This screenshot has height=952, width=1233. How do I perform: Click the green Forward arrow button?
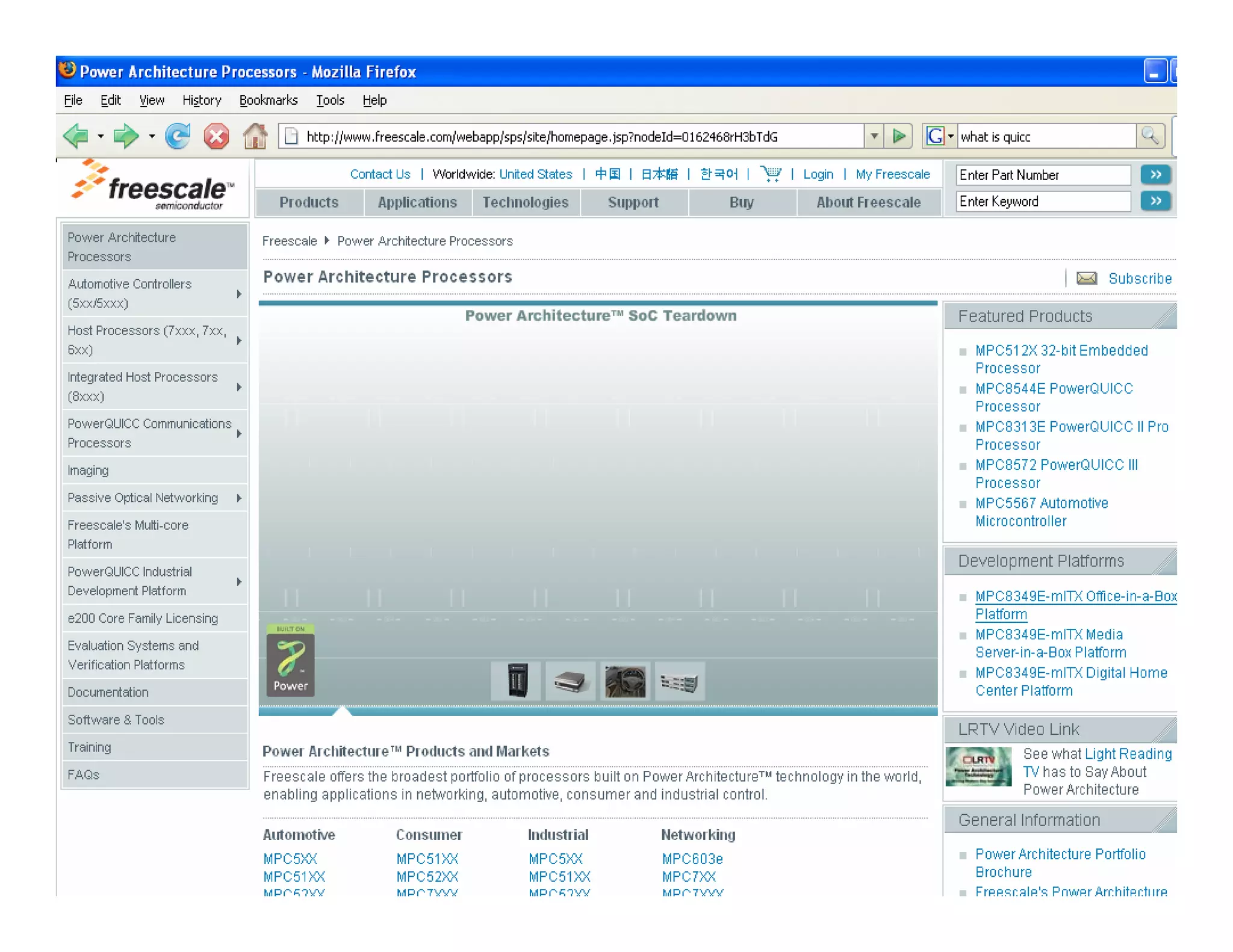click(126, 136)
